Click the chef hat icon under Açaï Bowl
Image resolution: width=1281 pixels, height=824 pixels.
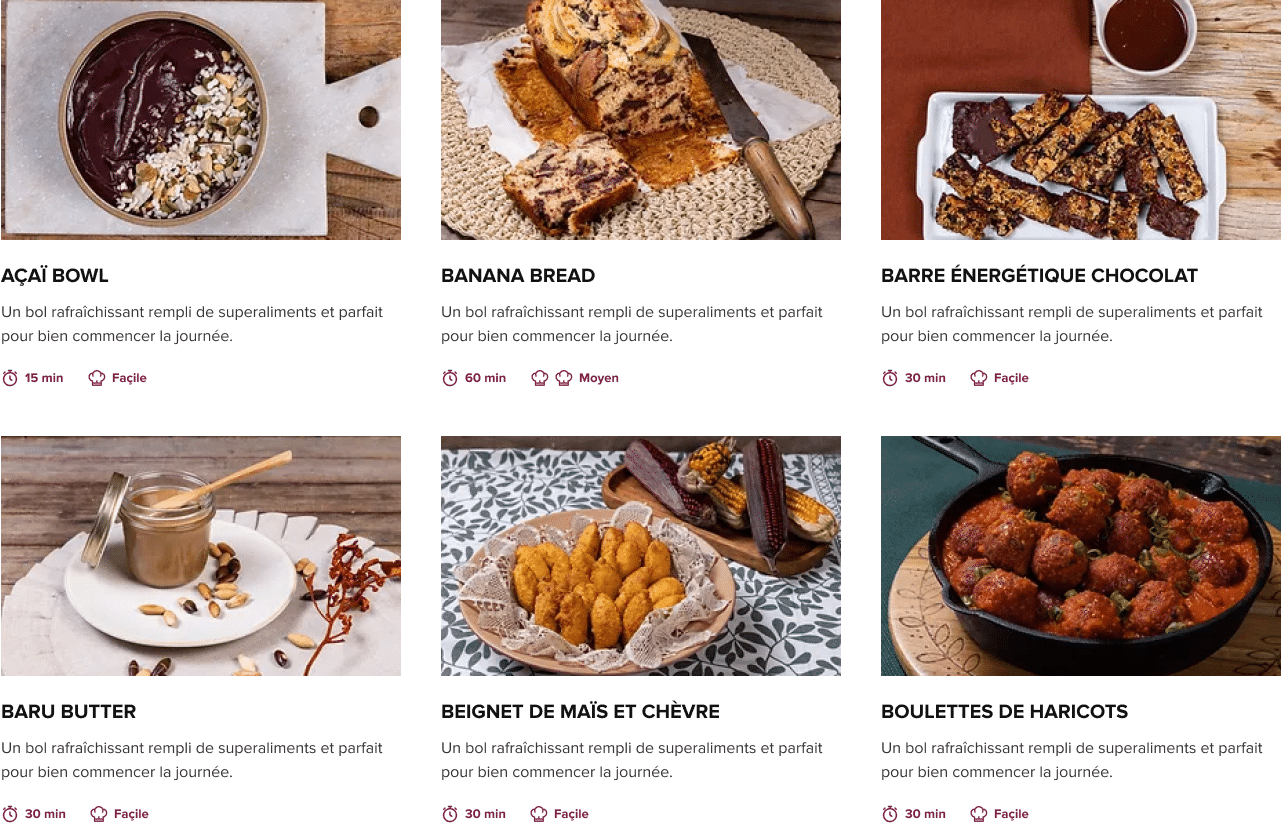(x=97, y=378)
